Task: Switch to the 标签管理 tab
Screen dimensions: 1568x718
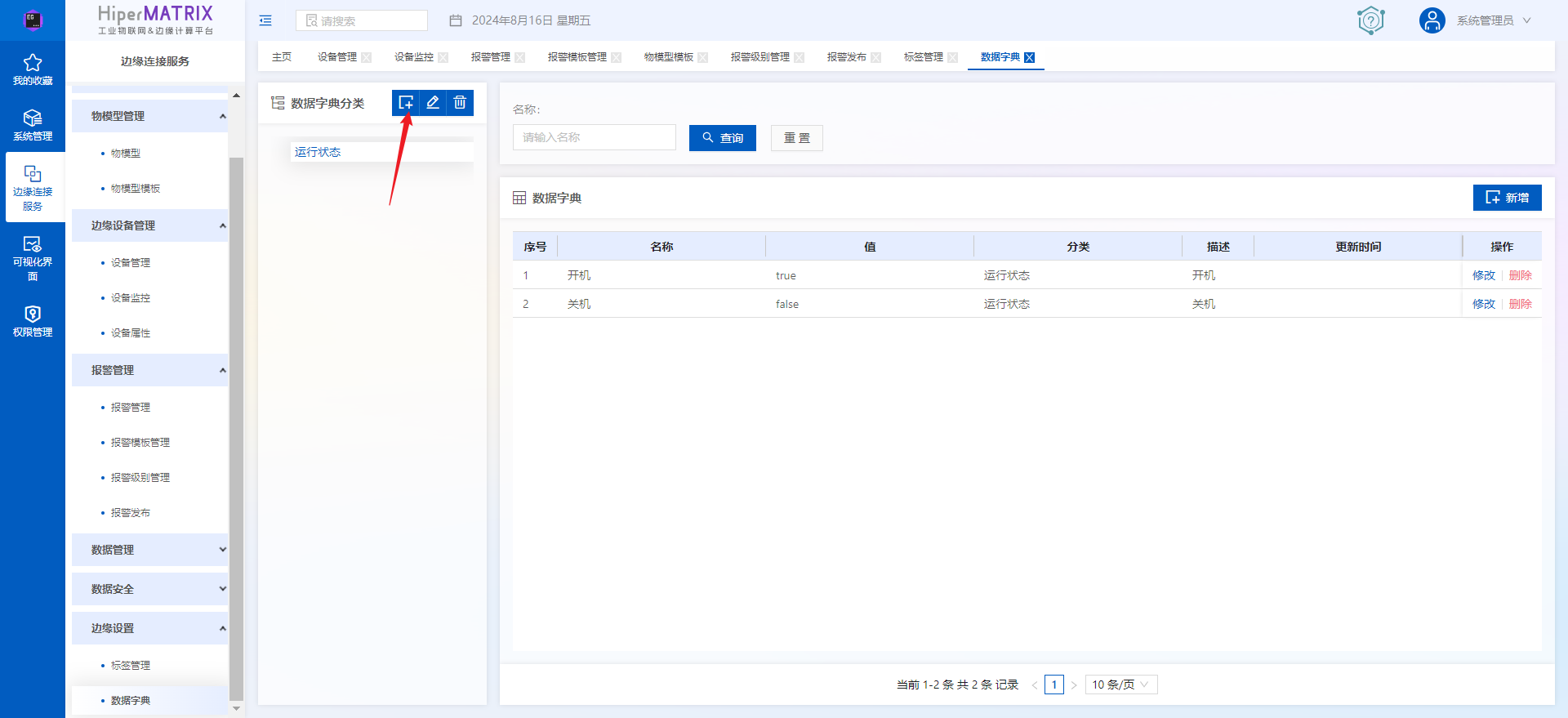Action: (924, 57)
